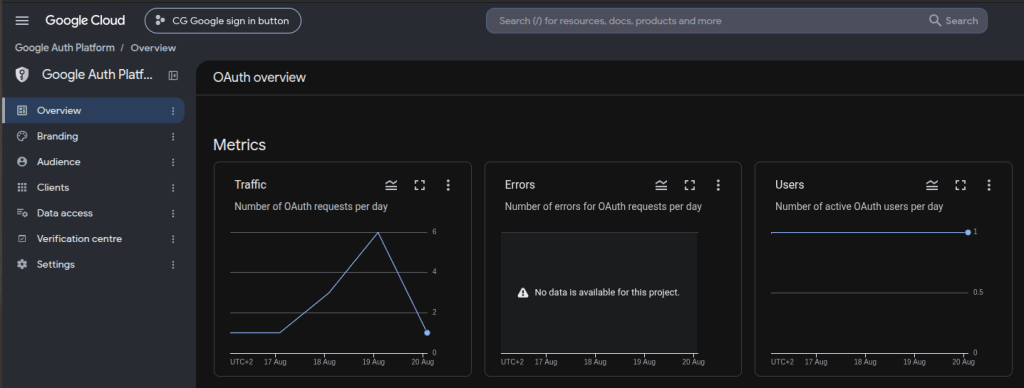The width and height of the screenshot is (1024, 388).
Task: Open Traffic chart more options menu
Action: pos(448,186)
